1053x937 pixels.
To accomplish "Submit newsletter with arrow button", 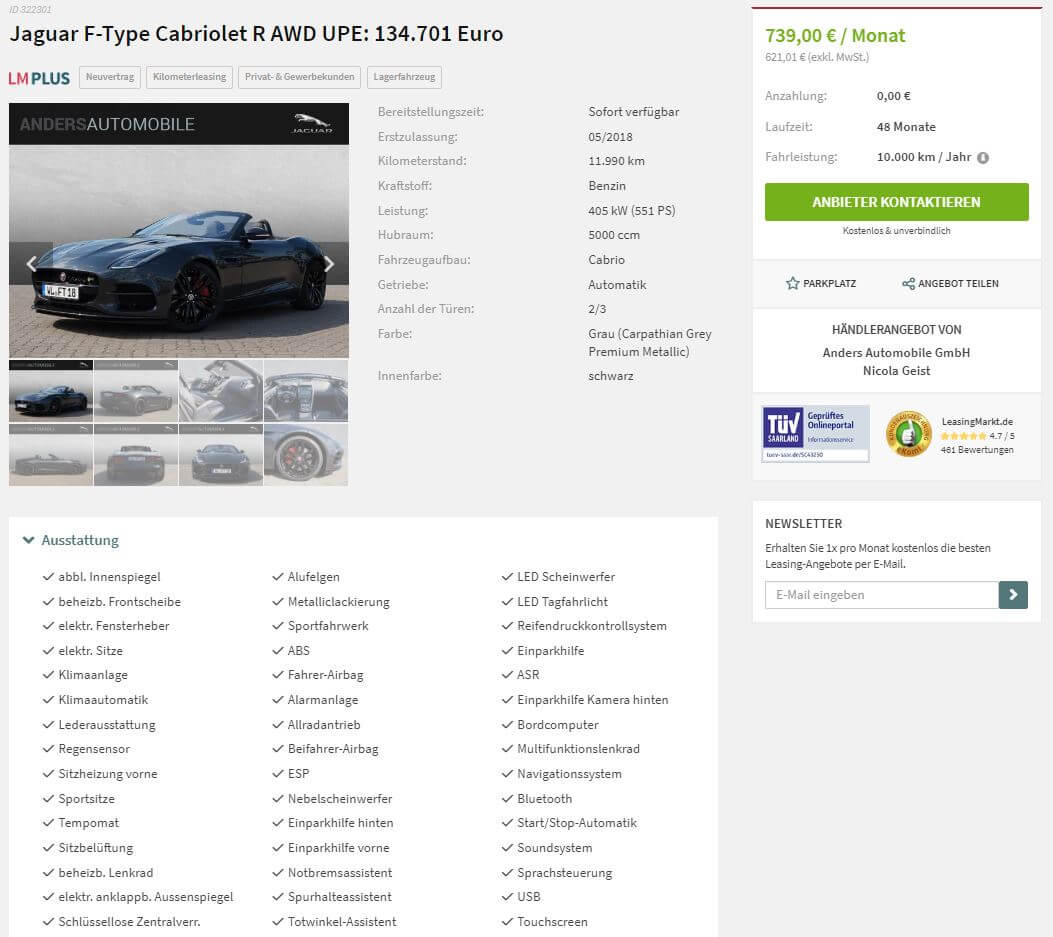I will pos(1013,594).
